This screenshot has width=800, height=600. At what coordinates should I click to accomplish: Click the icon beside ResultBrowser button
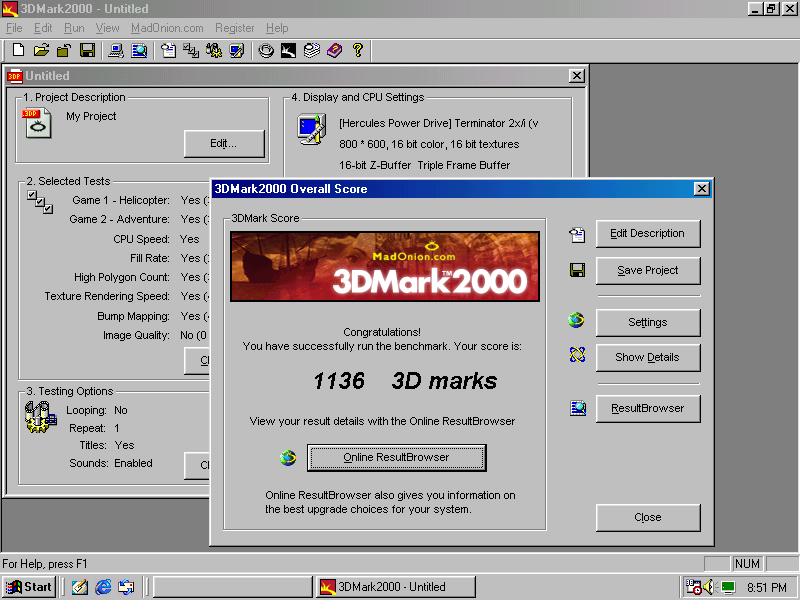[578, 408]
